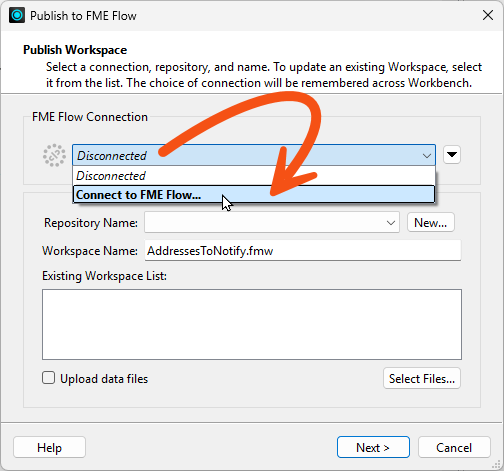The image size is (504, 471).
Task: Click the dialog corner size grip
Action: coord(497,464)
